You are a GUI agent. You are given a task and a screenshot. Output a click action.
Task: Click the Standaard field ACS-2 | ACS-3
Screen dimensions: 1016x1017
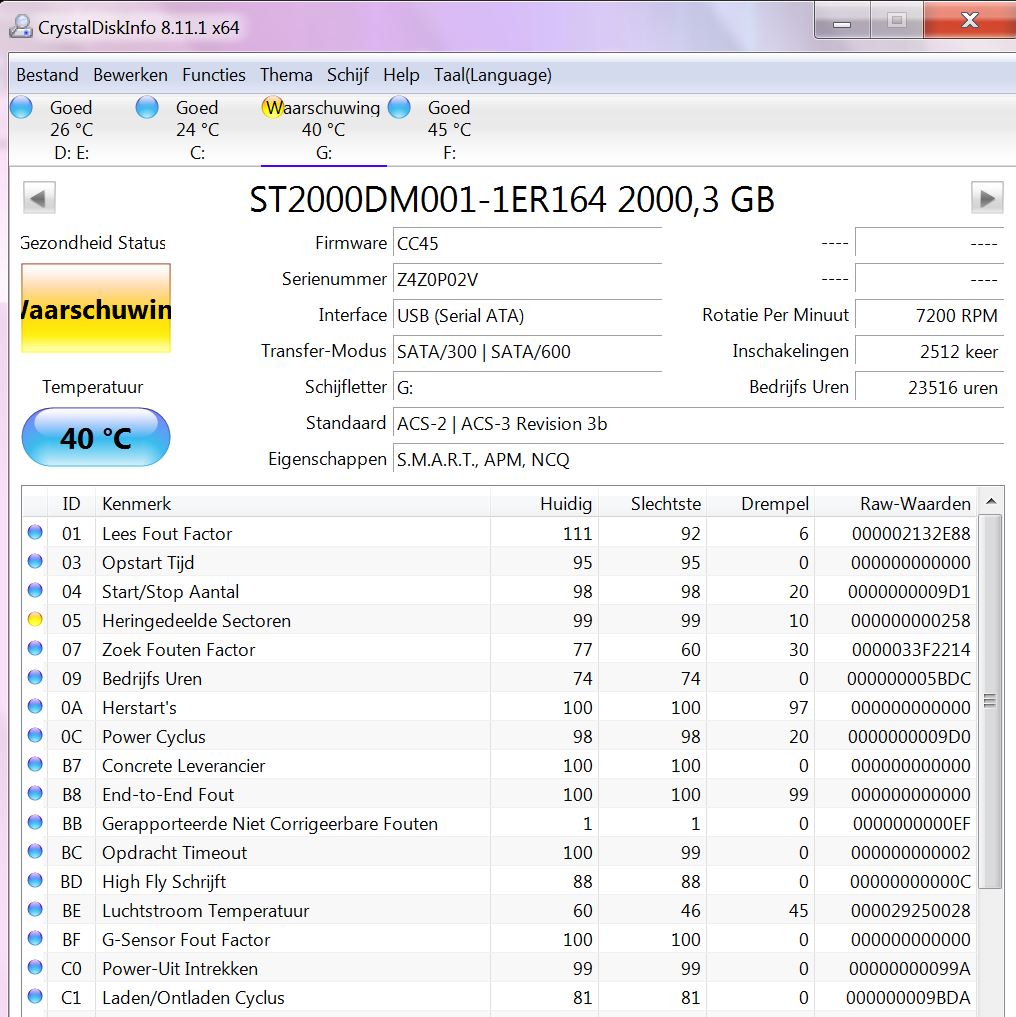click(x=698, y=424)
